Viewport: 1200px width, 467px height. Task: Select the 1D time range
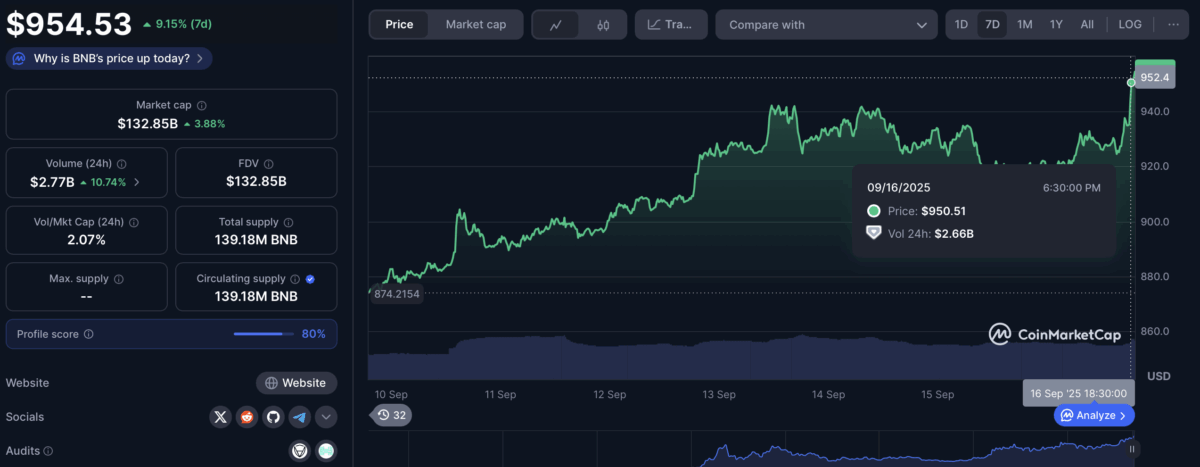click(x=961, y=24)
